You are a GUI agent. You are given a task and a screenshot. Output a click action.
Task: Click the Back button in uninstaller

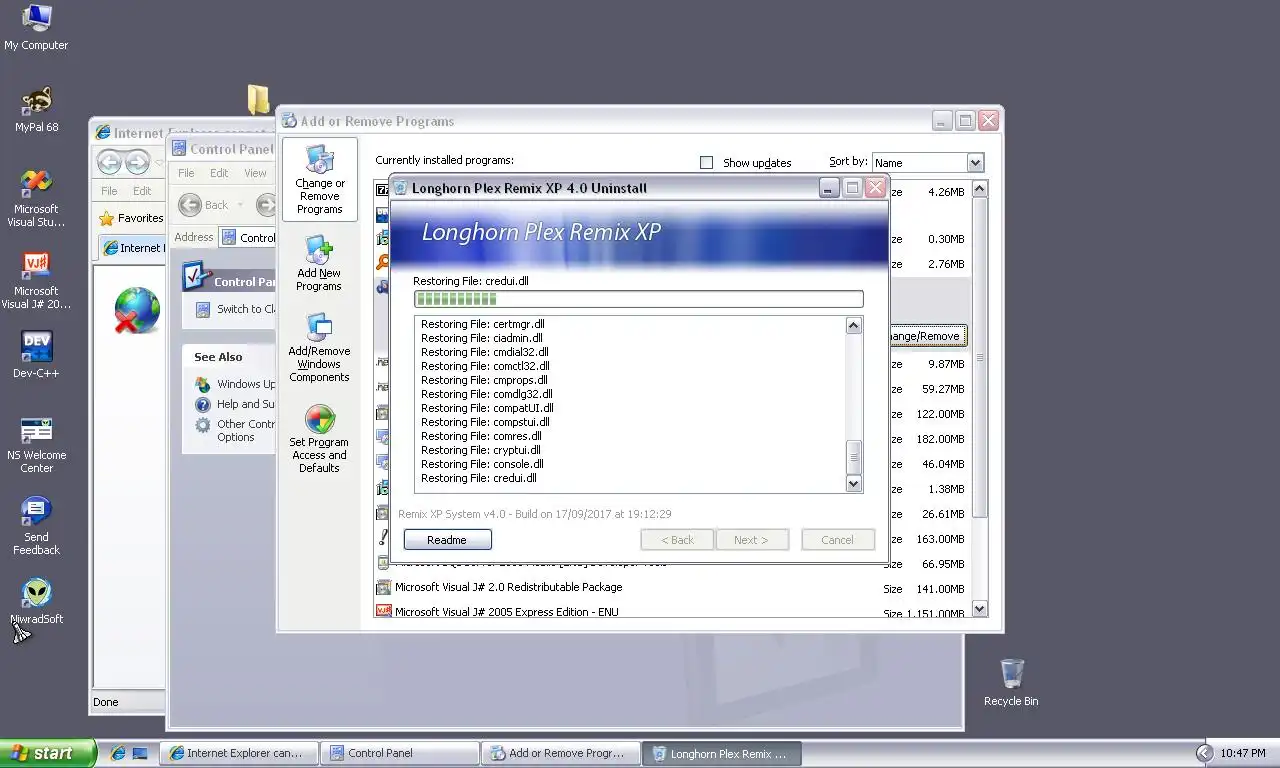point(677,540)
